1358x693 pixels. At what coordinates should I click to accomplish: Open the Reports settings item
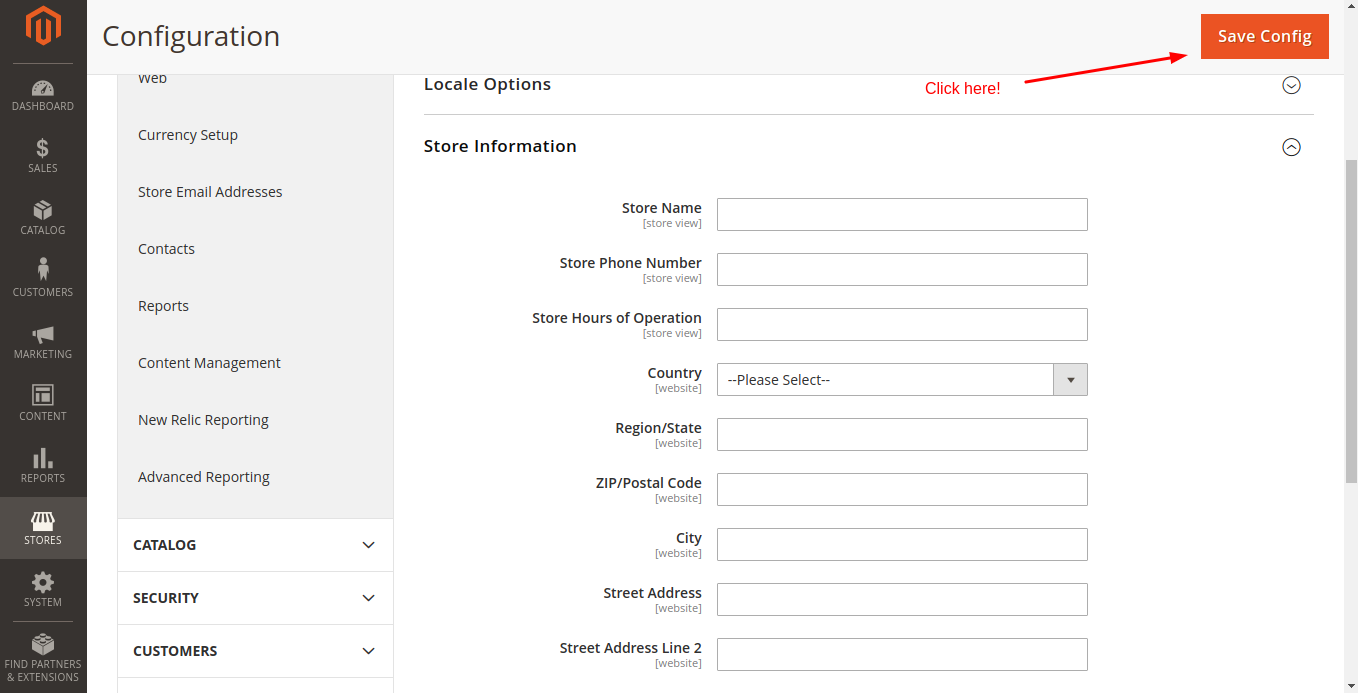[163, 306]
